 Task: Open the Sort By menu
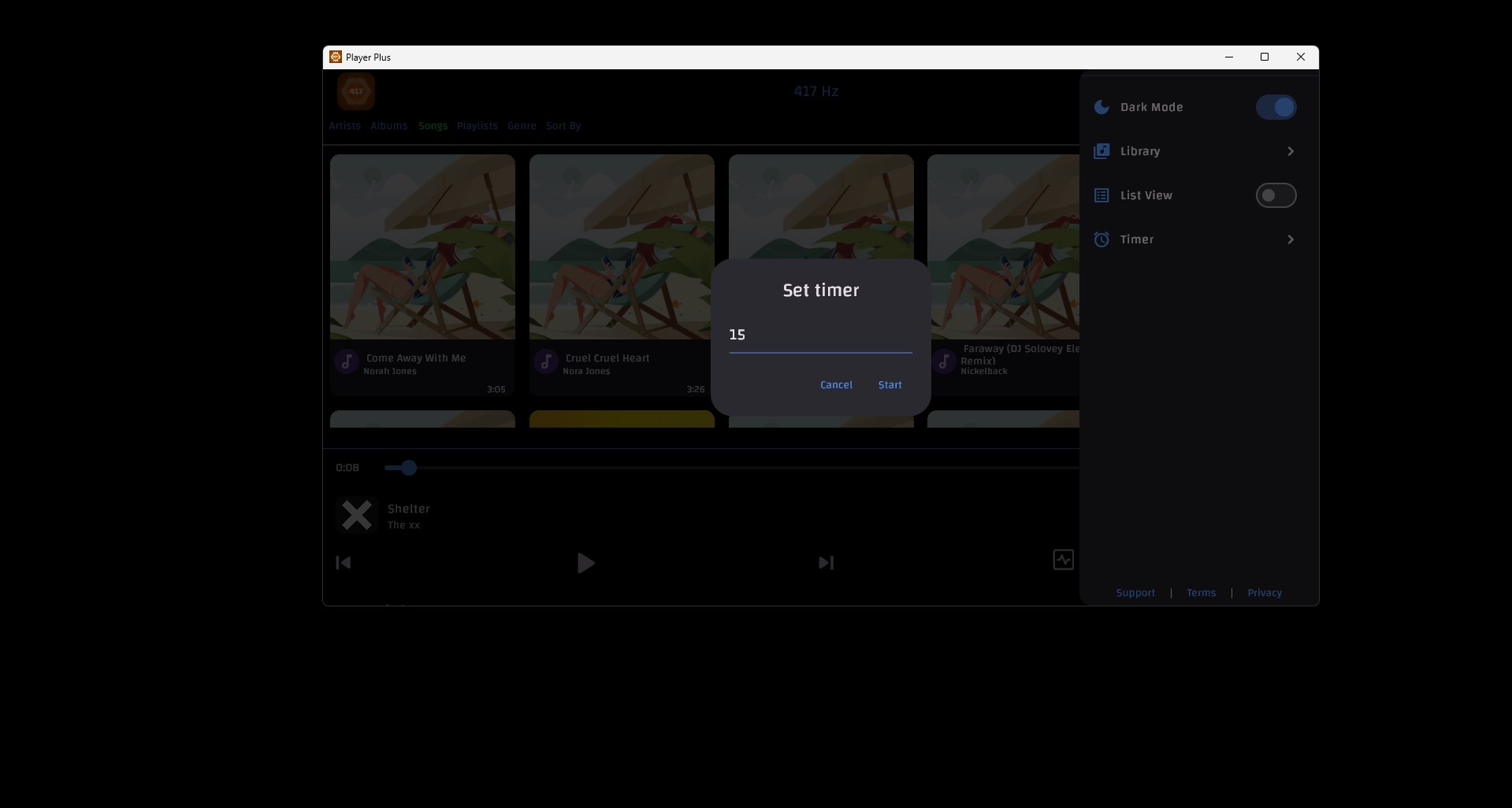563,126
